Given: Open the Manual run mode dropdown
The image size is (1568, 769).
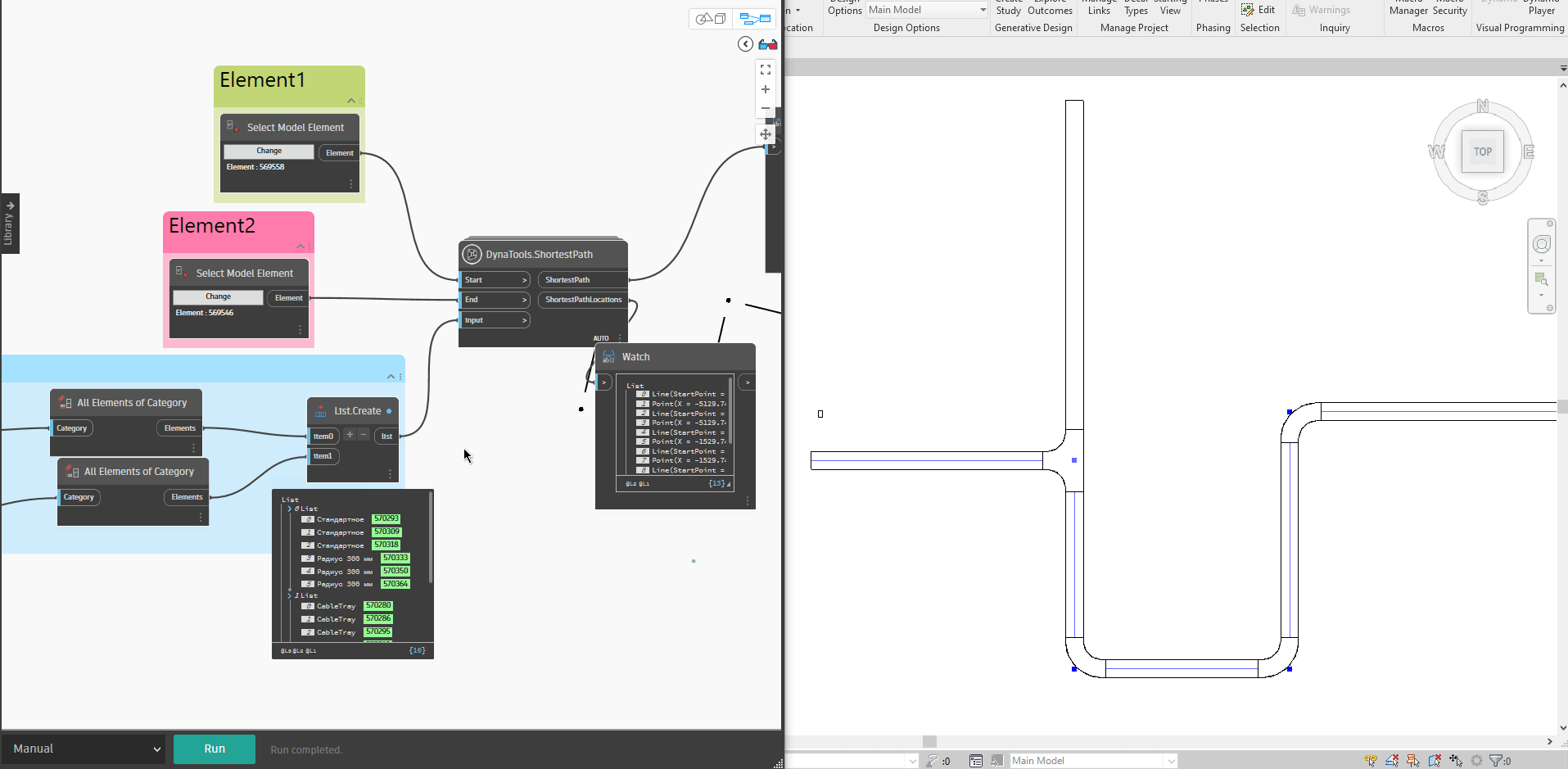Looking at the screenshot, I should click(86, 749).
